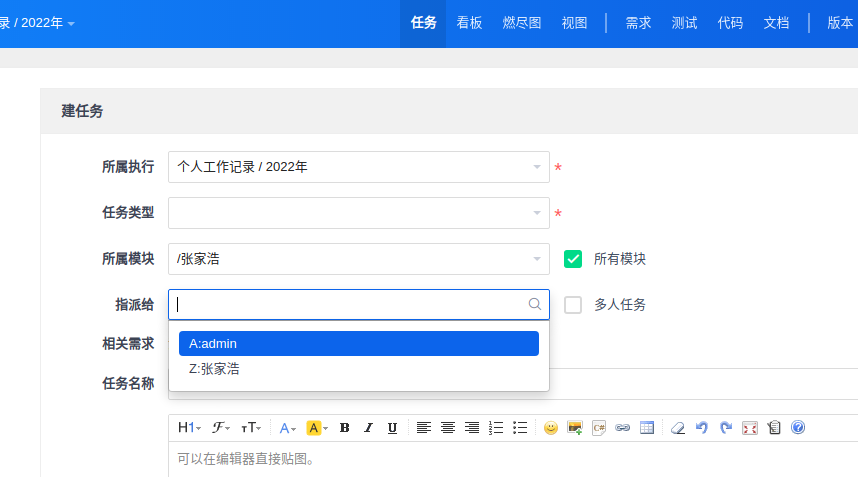
Task: Open the 代码 tab
Action: 730,23
